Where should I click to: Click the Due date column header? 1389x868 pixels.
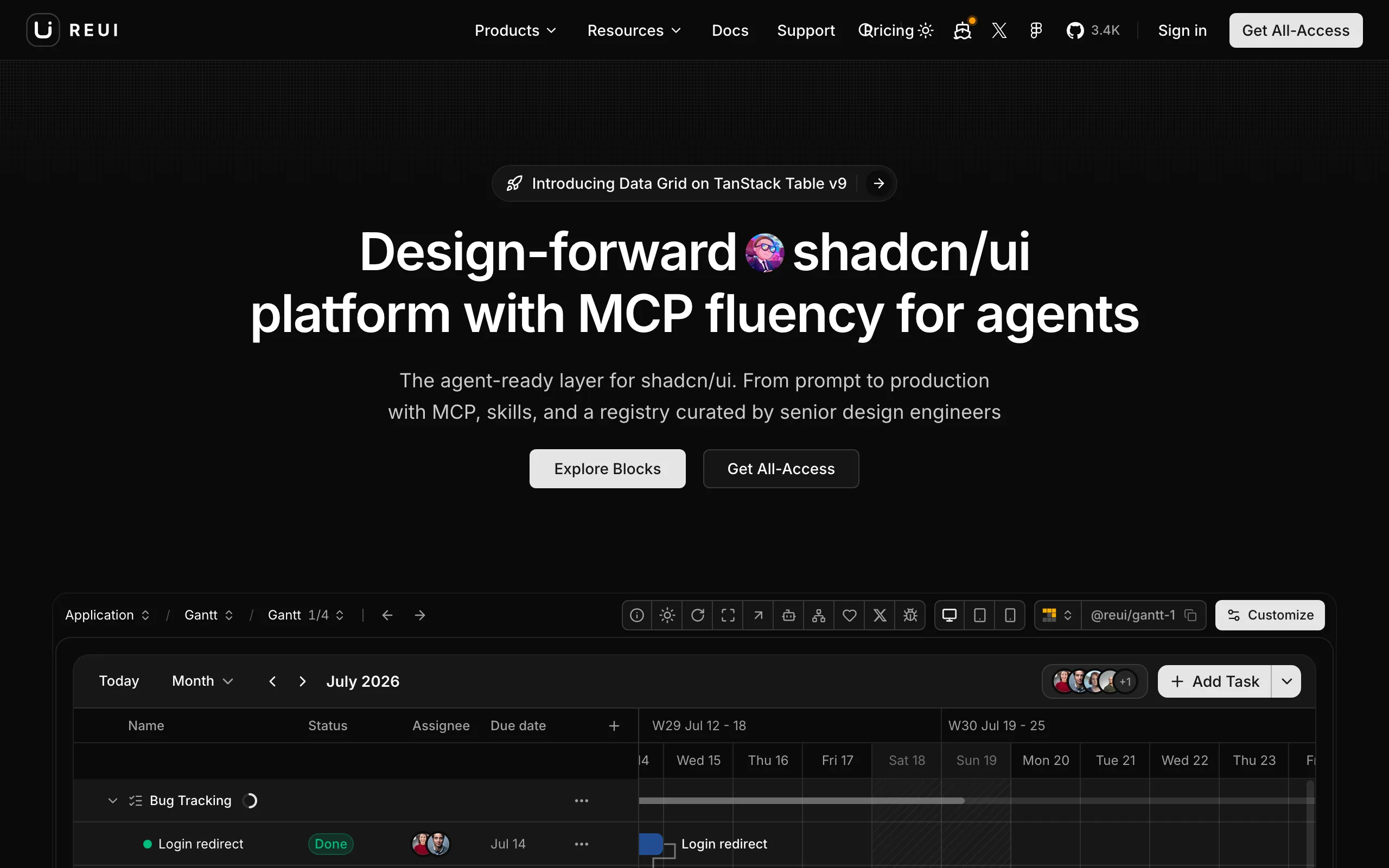pos(518,725)
